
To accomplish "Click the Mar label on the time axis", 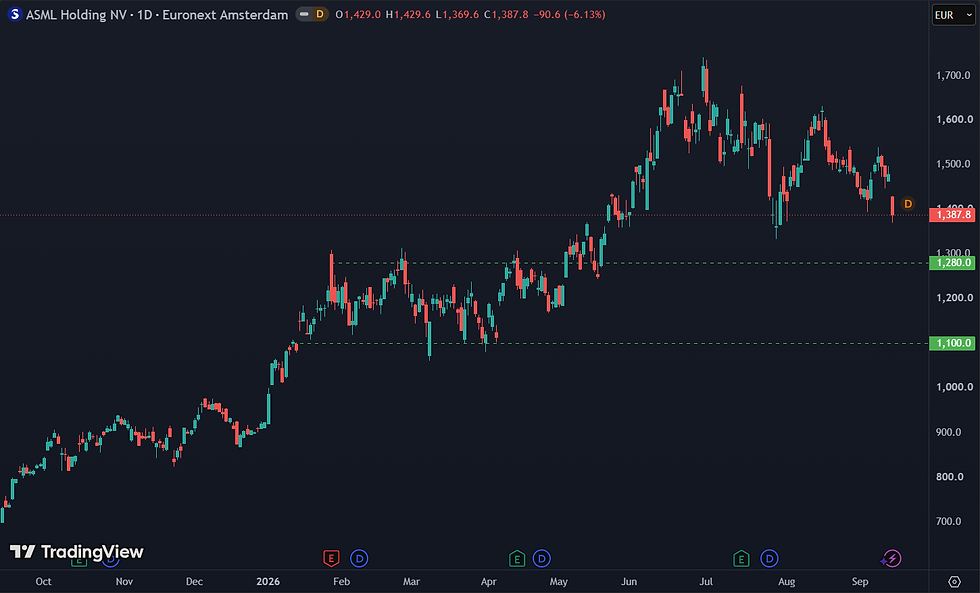I will pyautogui.click(x=411, y=581).
